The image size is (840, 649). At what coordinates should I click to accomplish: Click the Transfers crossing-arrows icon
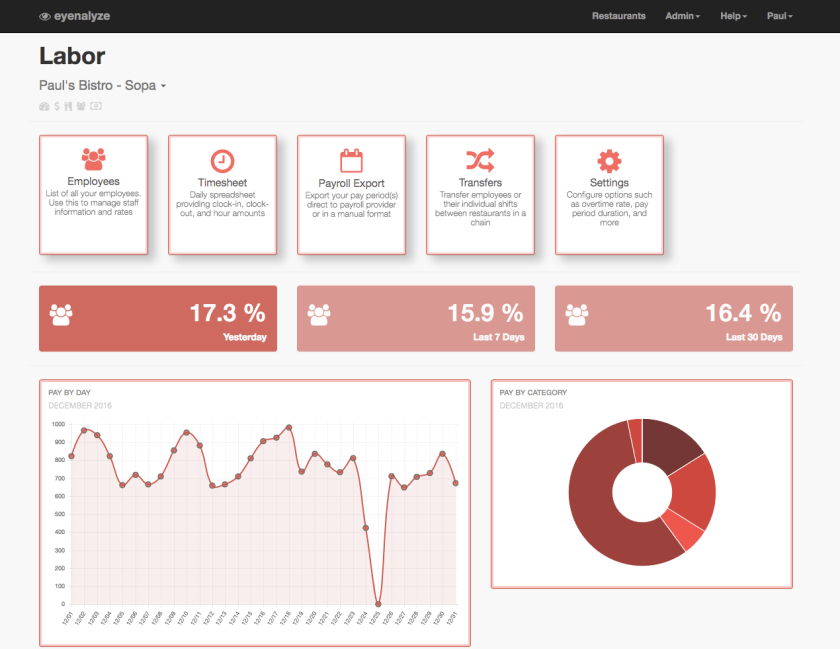(x=480, y=159)
